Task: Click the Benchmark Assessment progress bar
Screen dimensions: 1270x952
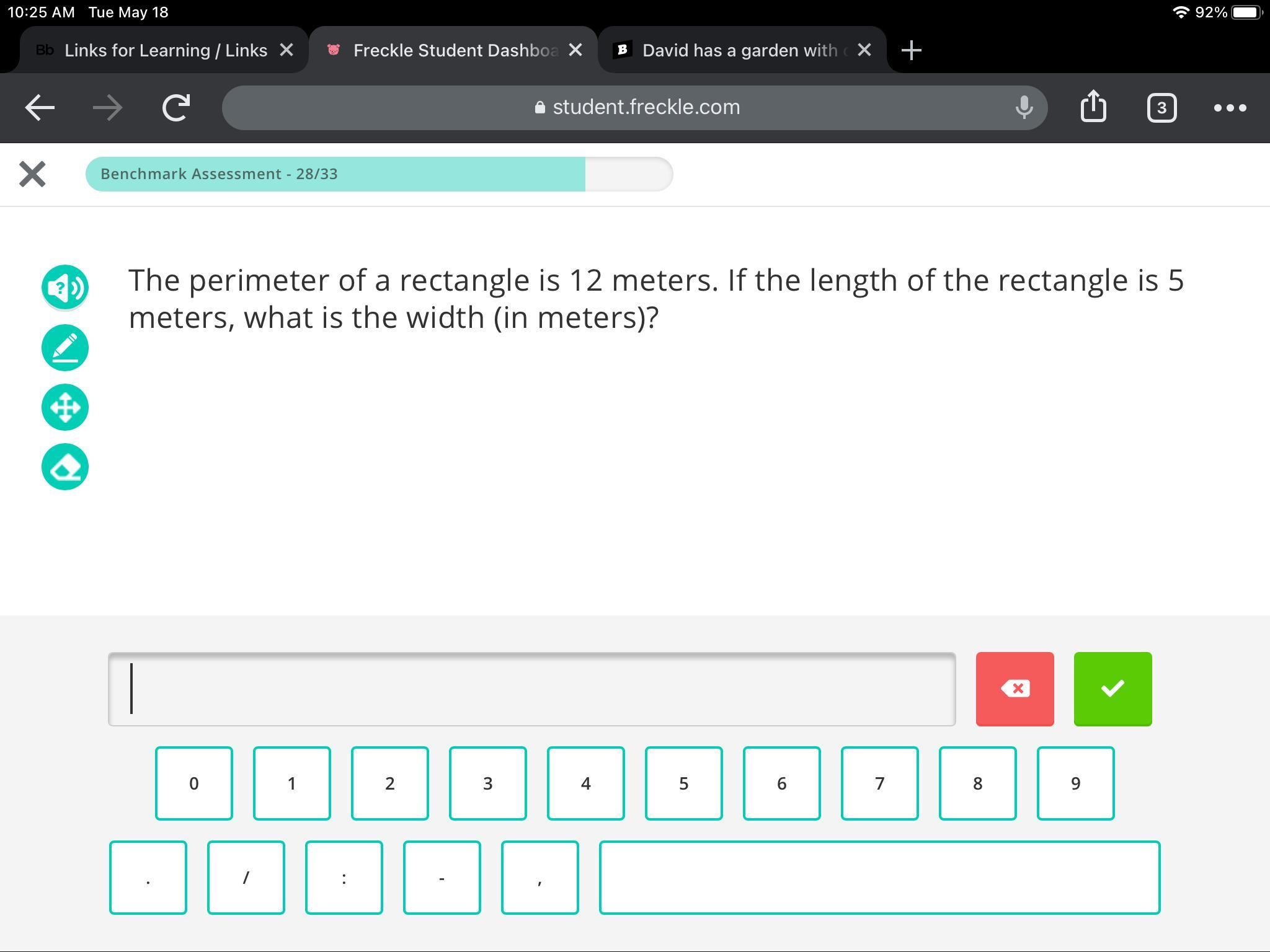Action: point(379,174)
